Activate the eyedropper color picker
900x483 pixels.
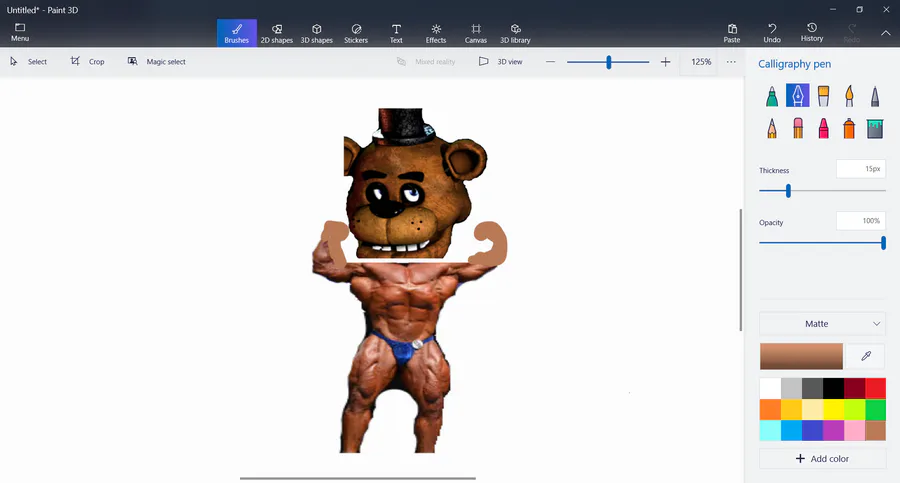pyautogui.click(x=866, y=356)
